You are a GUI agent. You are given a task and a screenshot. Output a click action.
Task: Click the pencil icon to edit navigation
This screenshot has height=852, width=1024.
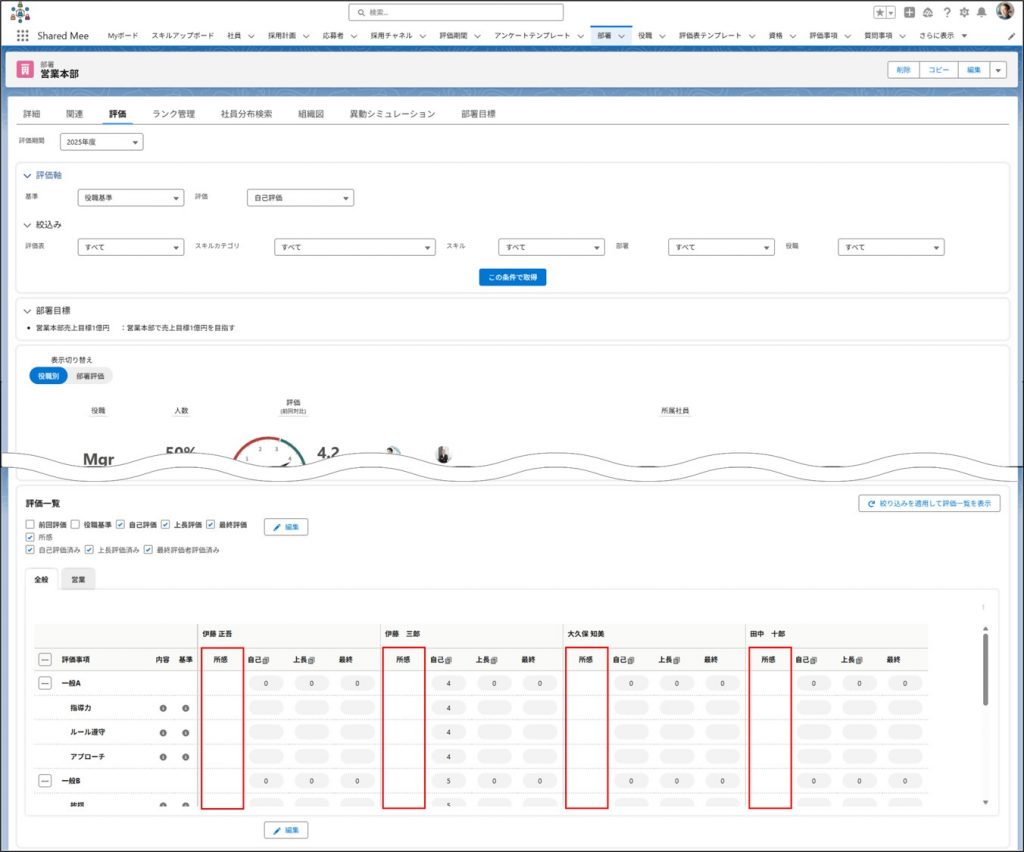(1011, 36)
